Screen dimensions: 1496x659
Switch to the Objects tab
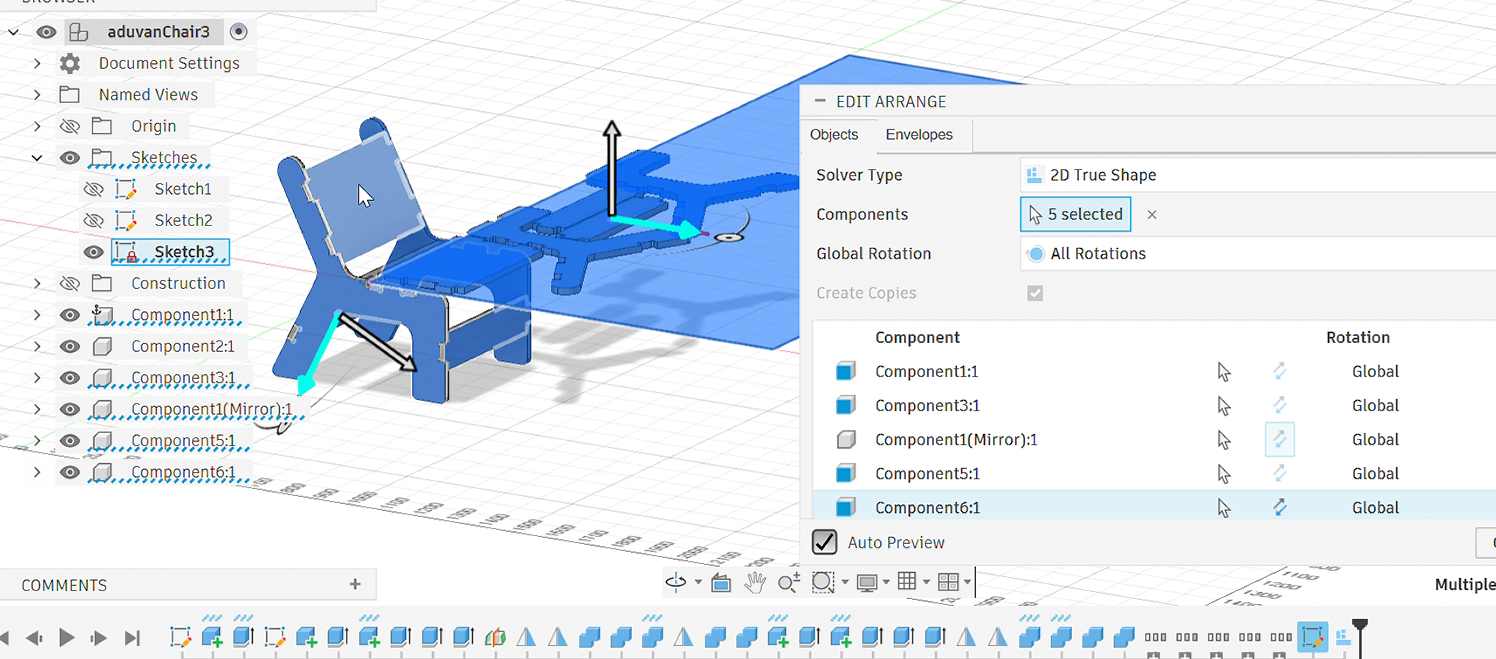tap(834, 135)
